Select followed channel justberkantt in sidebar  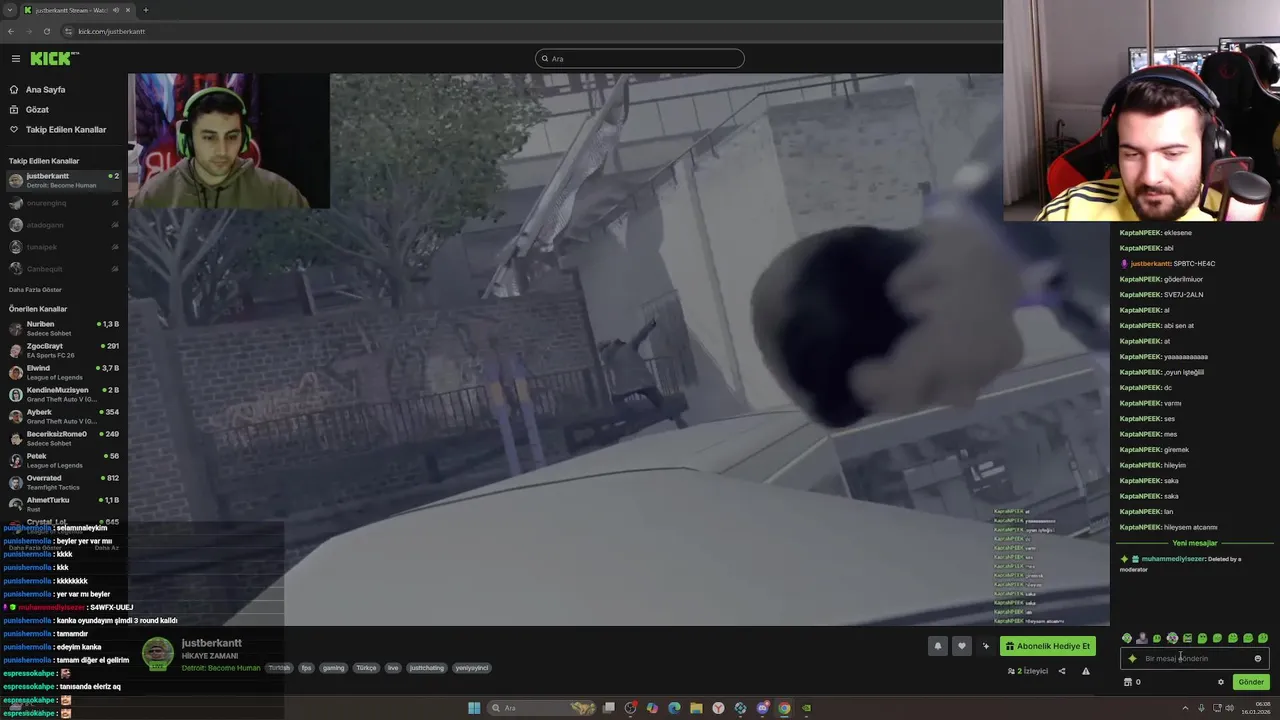pos(63,180)
